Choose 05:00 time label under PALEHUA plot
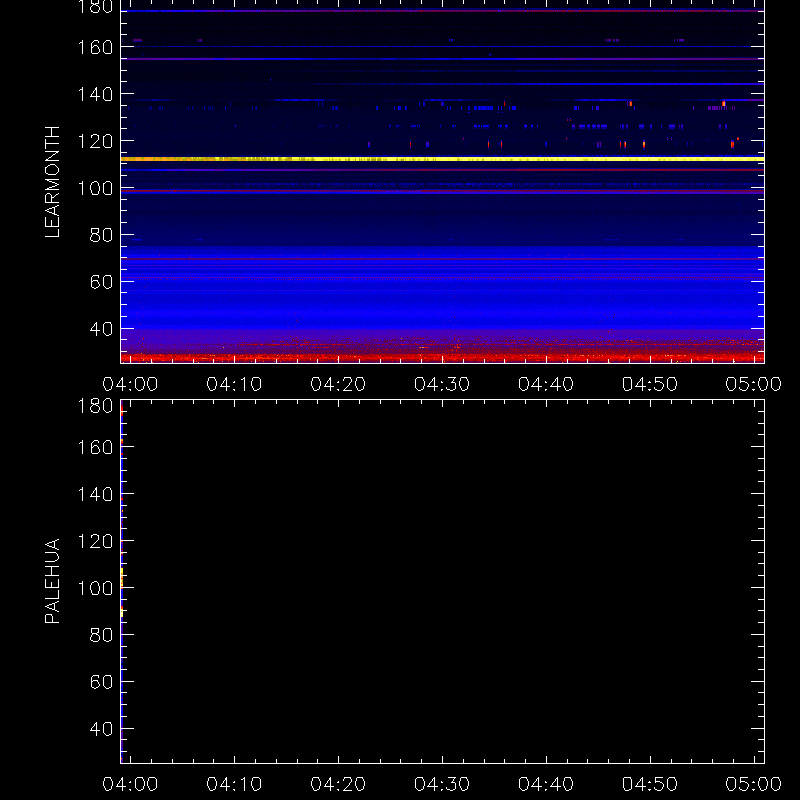This screenshot has height=800, width=800. coord(754,784)
